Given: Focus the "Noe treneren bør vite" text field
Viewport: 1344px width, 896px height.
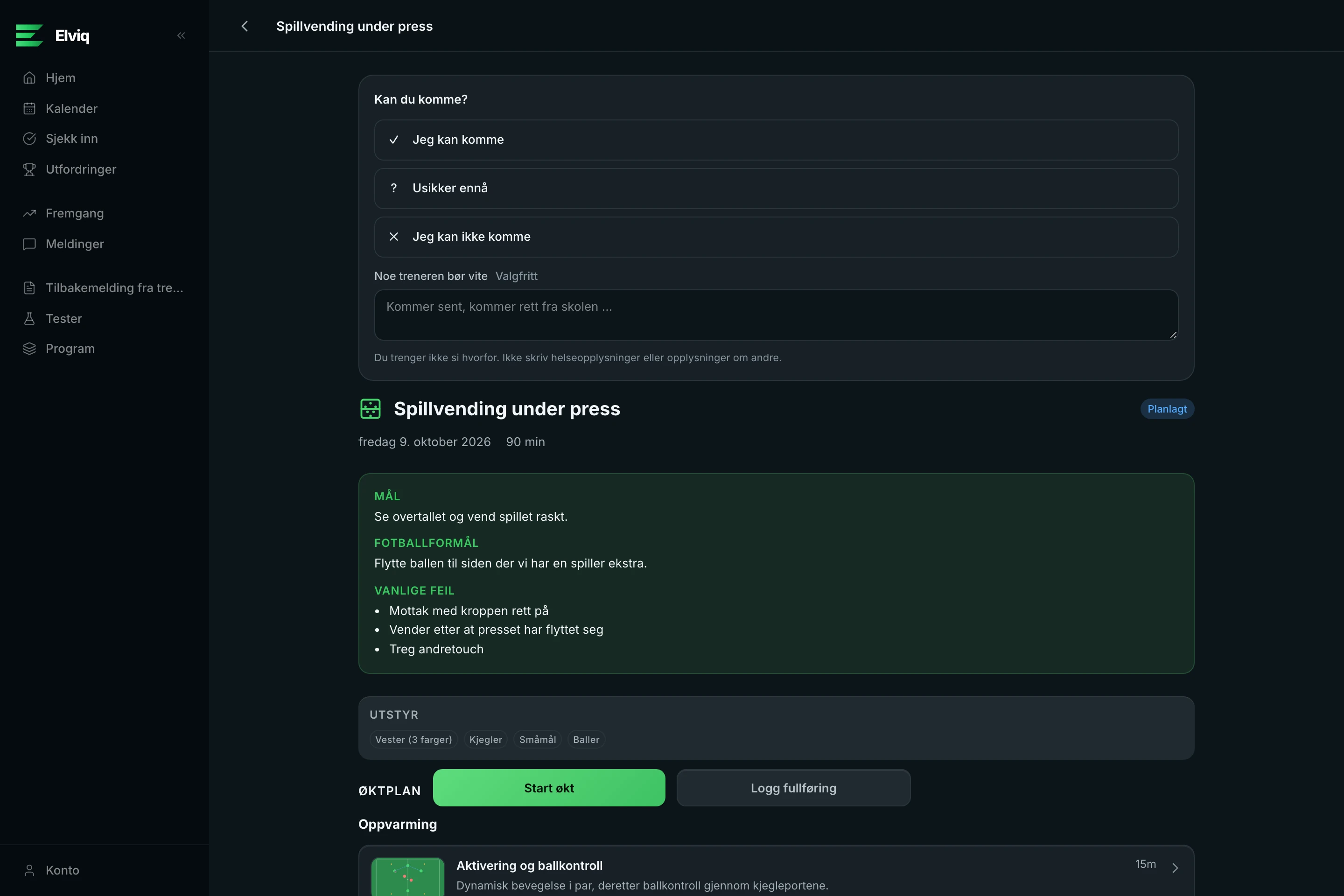Looking at the screenshot, I should [x=776, y=315].
